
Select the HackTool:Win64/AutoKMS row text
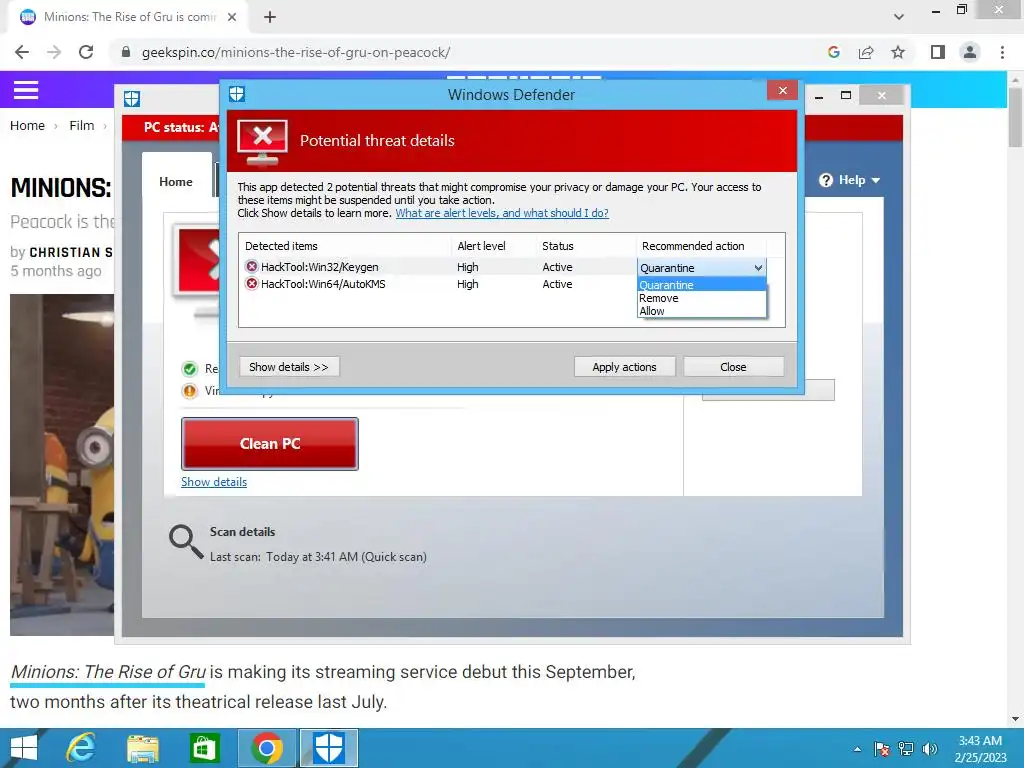click(323, 284)
